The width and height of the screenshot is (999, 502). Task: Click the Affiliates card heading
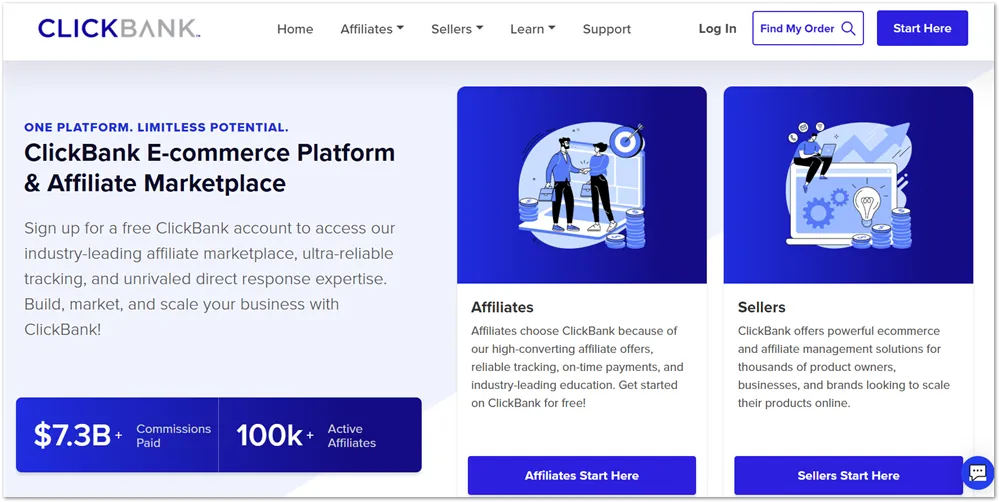[x=502, y=307]
